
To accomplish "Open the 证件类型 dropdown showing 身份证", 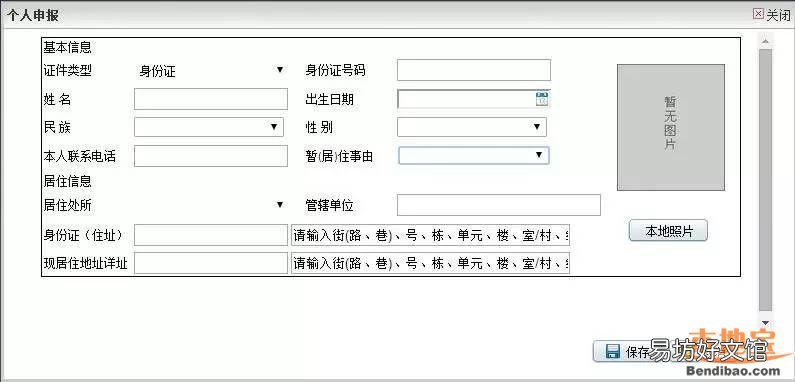I will pos(211,71).
